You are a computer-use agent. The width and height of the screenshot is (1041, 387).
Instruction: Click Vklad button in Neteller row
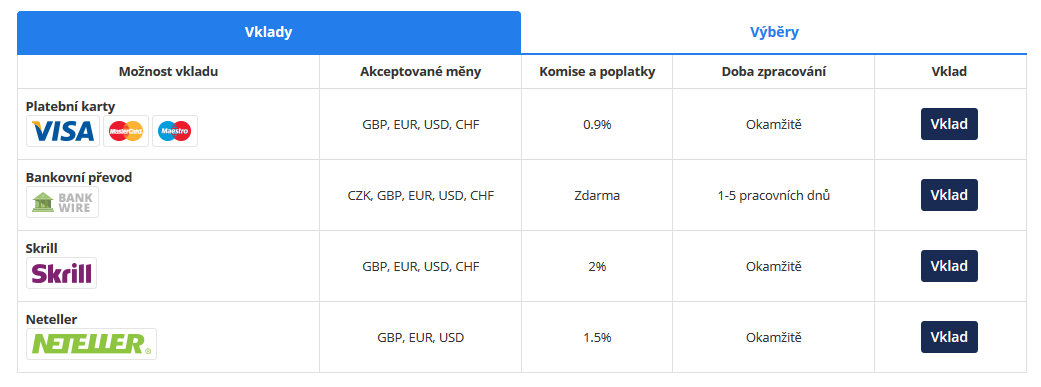pyautogui.click(x=949, y=337)
